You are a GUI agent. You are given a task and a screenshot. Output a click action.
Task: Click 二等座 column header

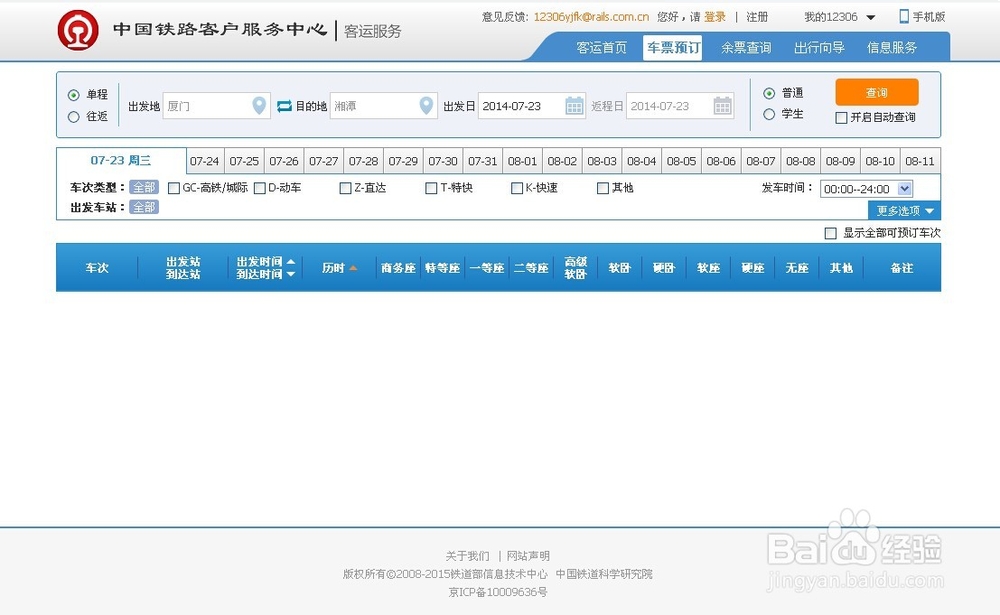tap(531, 269)
